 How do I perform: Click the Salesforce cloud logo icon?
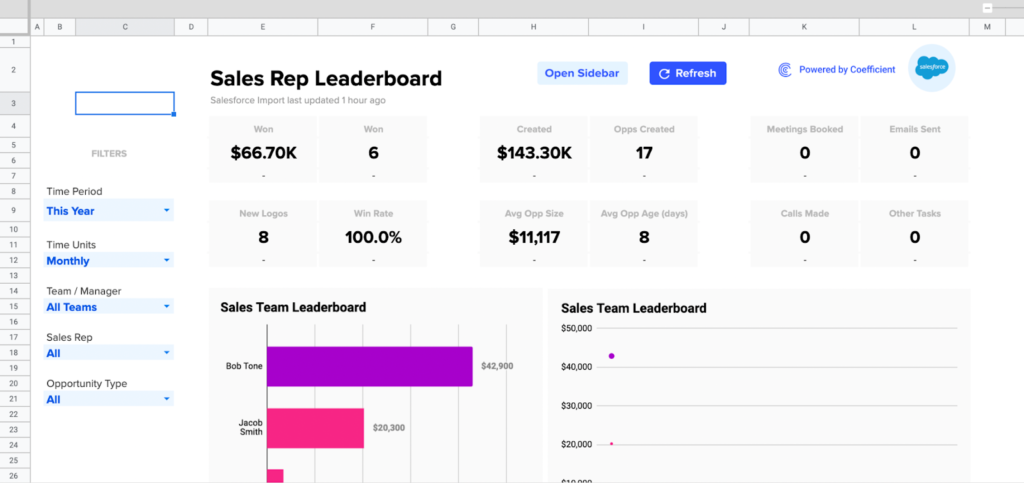click(931, 69)
